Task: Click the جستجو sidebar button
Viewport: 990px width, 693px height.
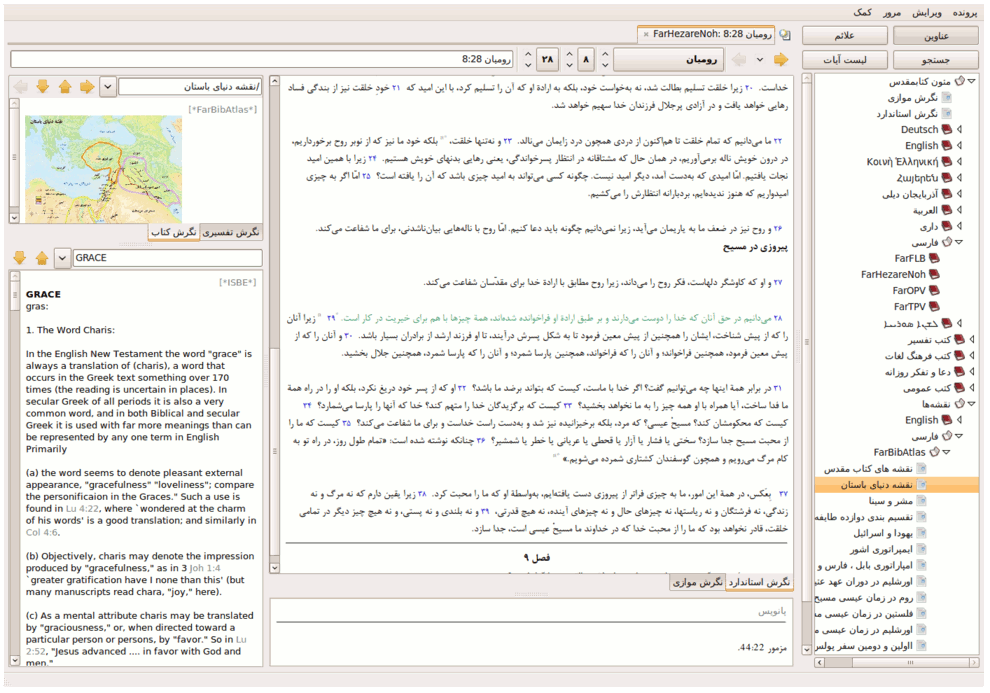Action: pos(936,60)
